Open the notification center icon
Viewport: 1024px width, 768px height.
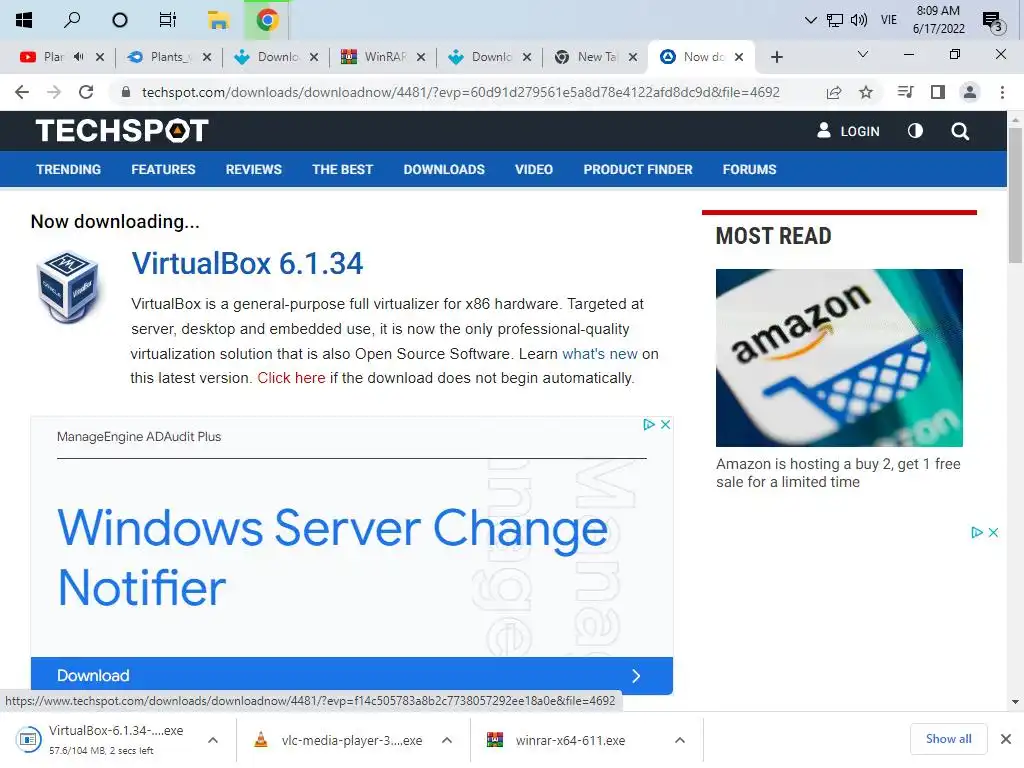pyautogui.click(x=993, y=22)
